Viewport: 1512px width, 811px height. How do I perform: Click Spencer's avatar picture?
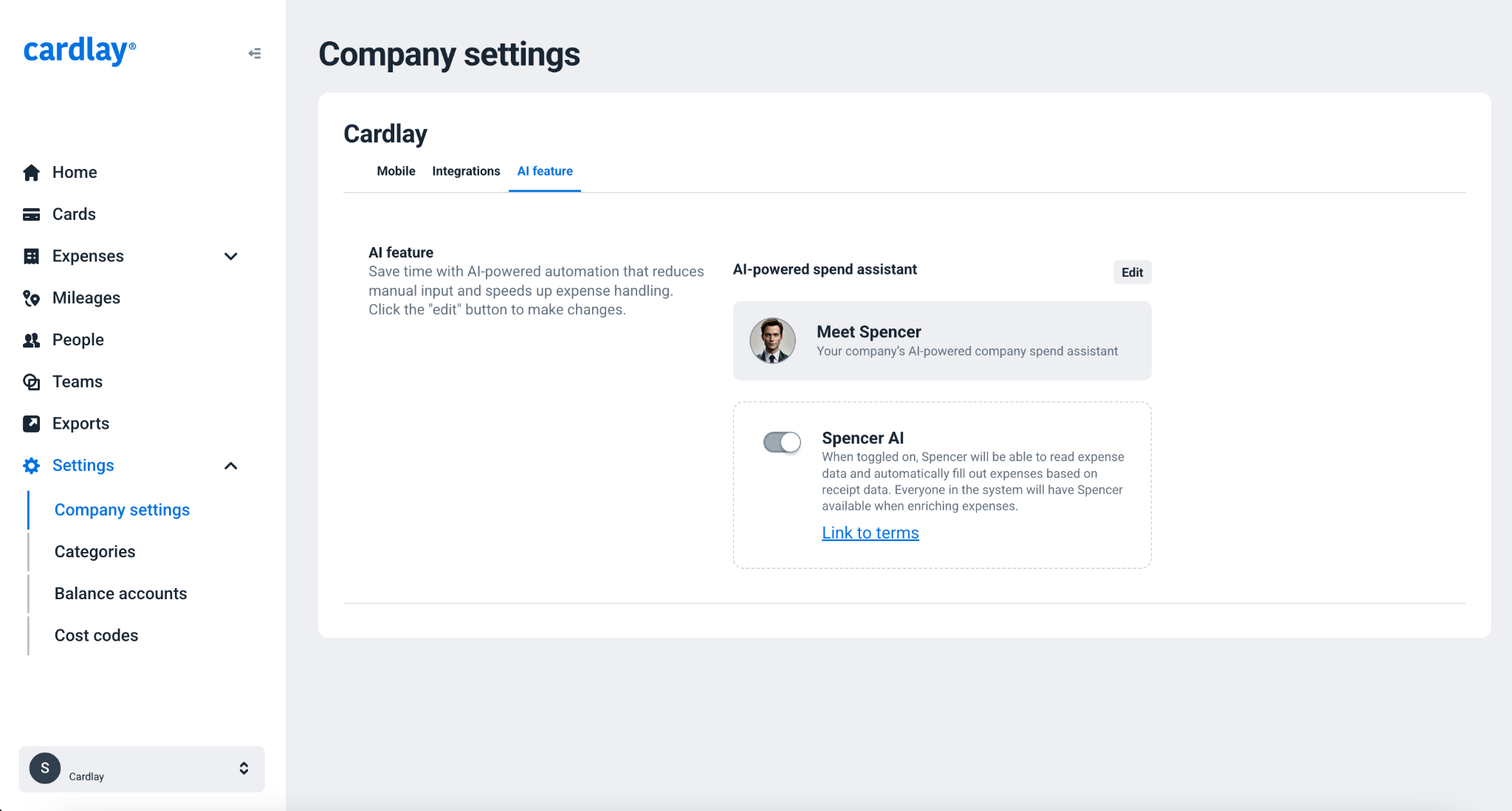(x=772, y=341)
